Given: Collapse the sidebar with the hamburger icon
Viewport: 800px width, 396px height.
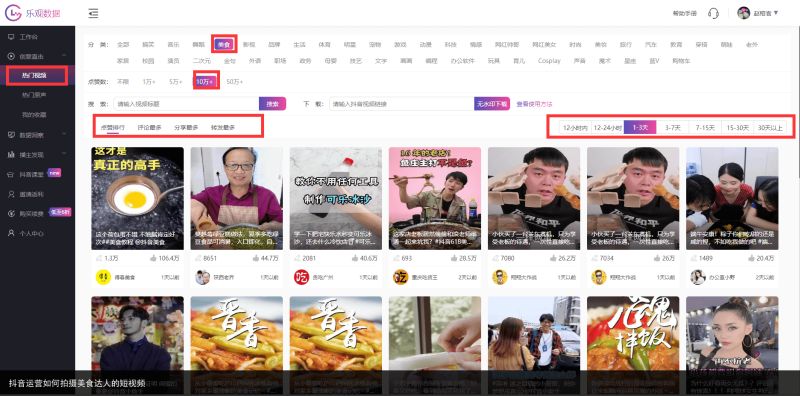Looking at the screenshot, I should pos(93,13).
